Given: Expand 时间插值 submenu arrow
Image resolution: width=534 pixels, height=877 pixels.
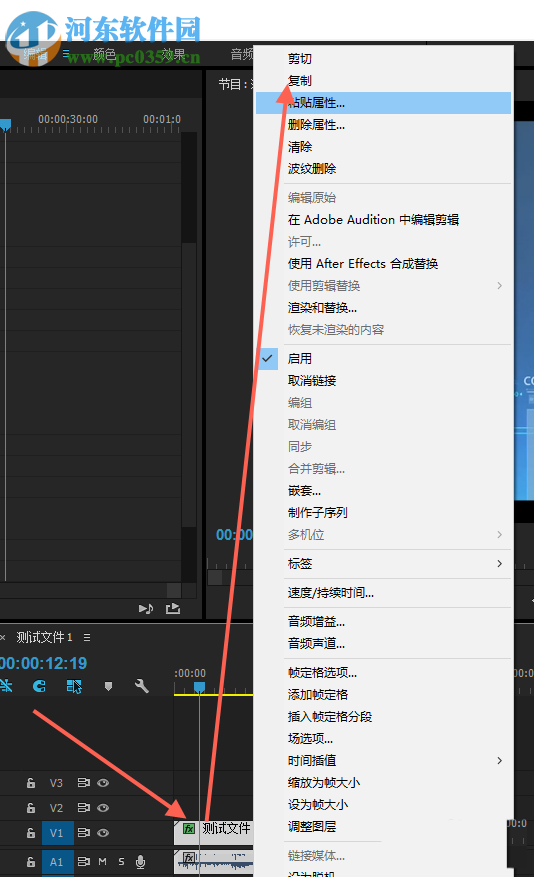Looking at the screenshot, I should pos(499,761).
